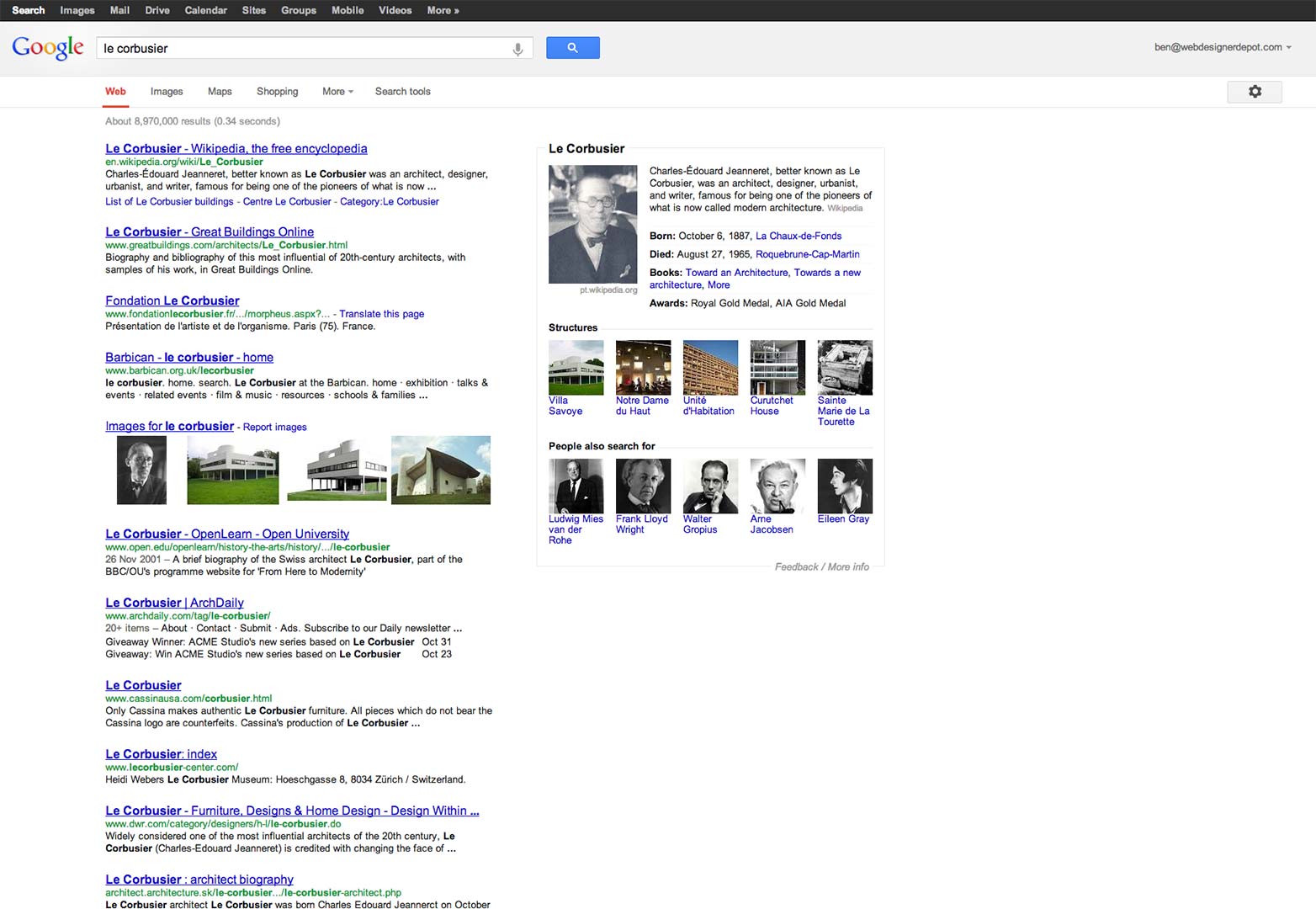Viewport: 1316px width, 909px height.
Task: Click the microphone voice search icon
Action: (517, 49)
